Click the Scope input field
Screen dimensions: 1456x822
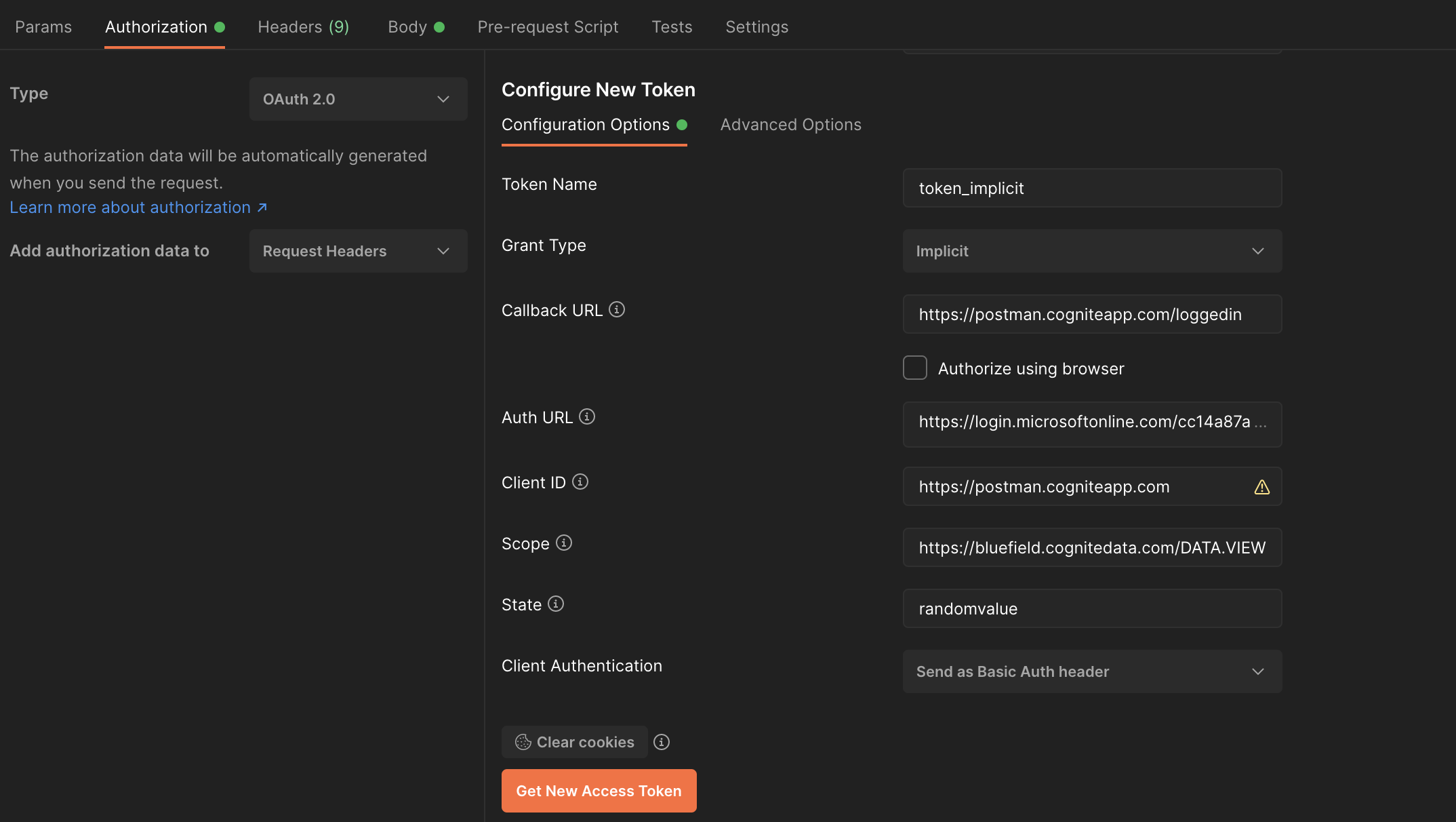pos(1092,547)
